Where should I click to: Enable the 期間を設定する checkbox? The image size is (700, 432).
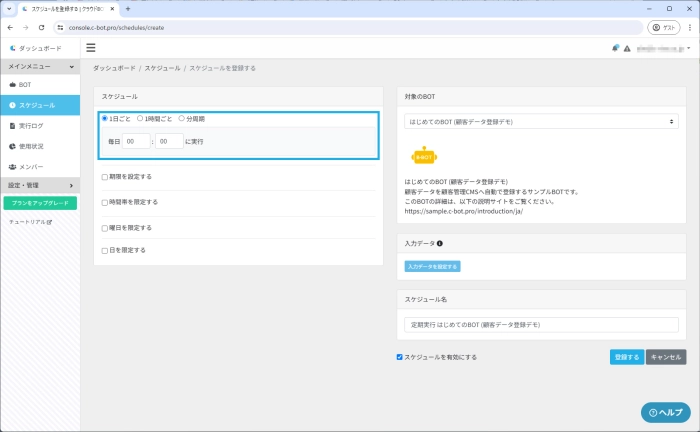[x=105, y=176]
